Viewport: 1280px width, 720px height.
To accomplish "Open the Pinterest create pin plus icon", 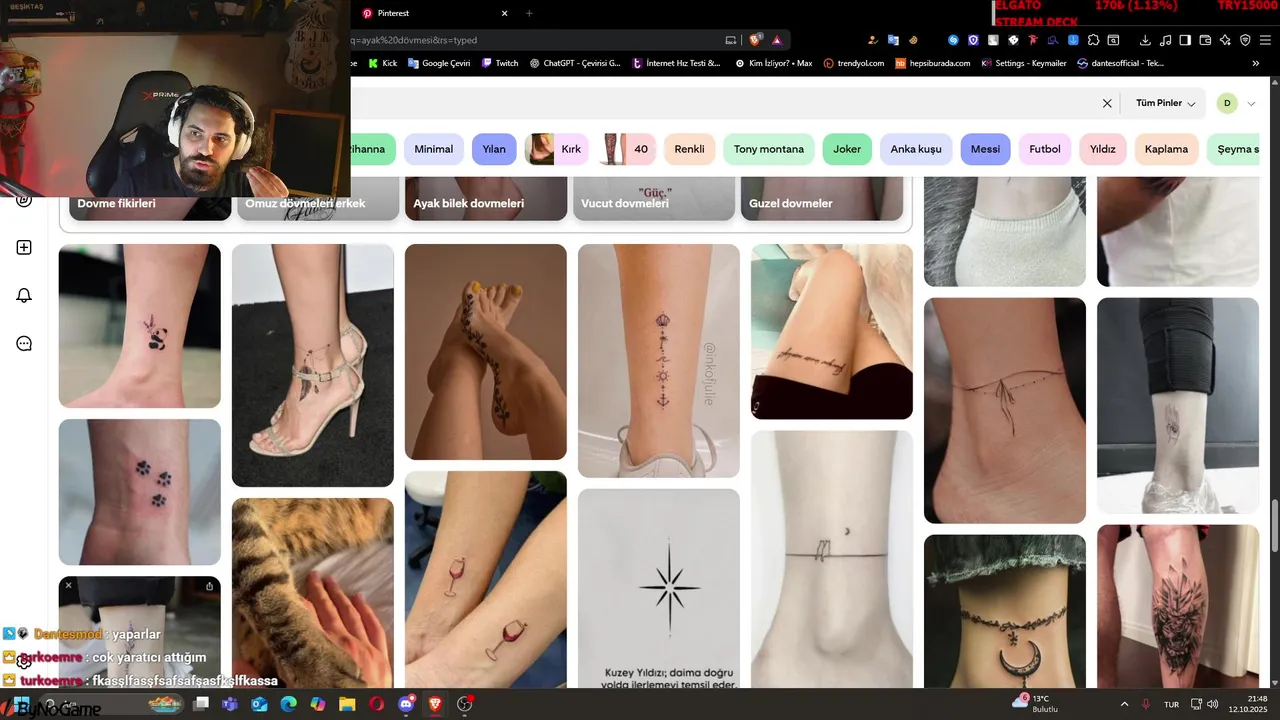I will pos(24,248).
